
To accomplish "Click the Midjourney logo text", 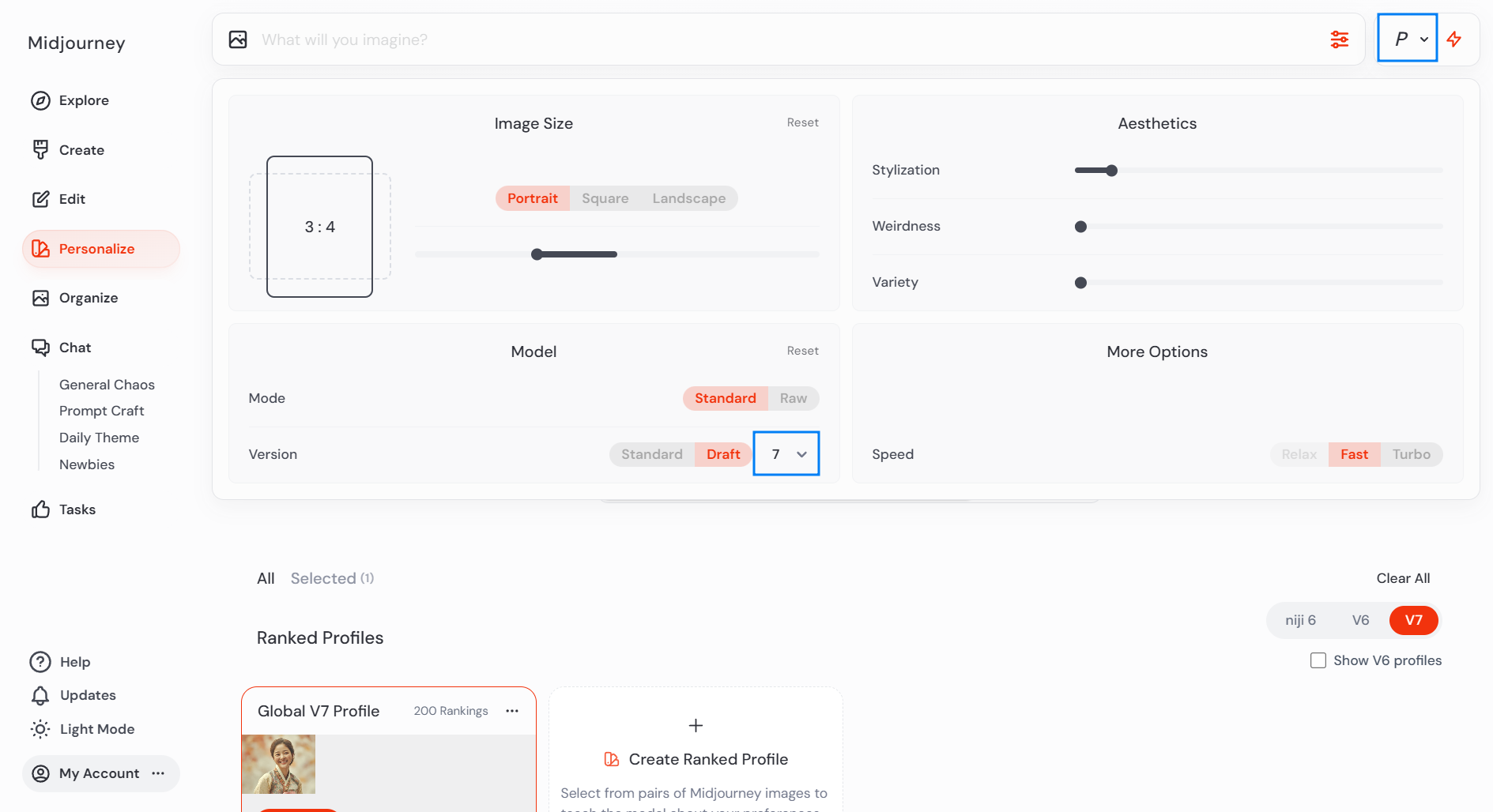I will (77, 43).
